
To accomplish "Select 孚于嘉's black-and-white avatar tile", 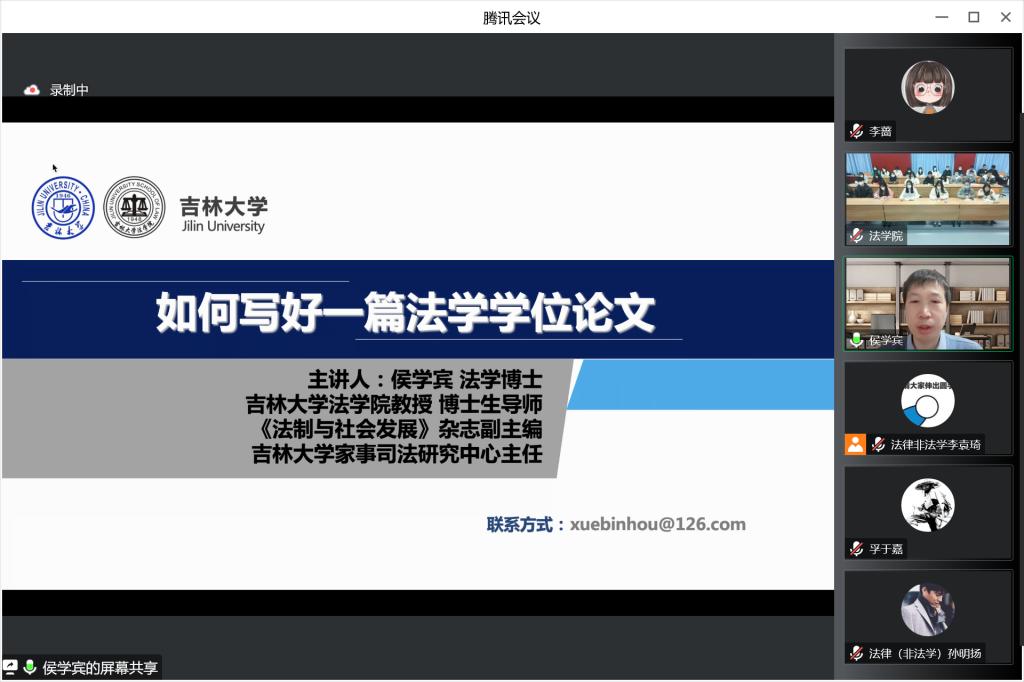I will [x=927, y=505].
